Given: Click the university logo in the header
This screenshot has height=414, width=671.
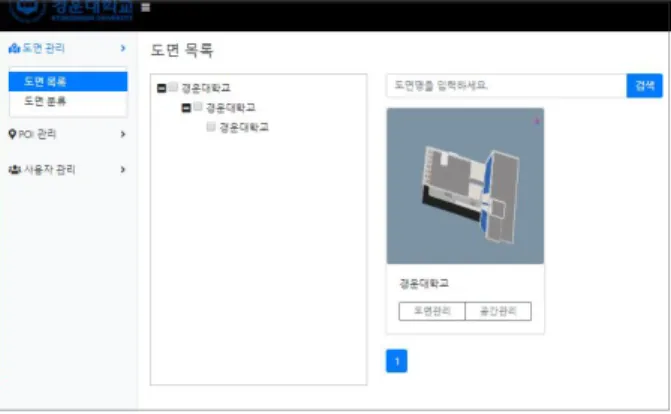Looking at the screenshot, I should pyautogui.click(x=71, y=9).
